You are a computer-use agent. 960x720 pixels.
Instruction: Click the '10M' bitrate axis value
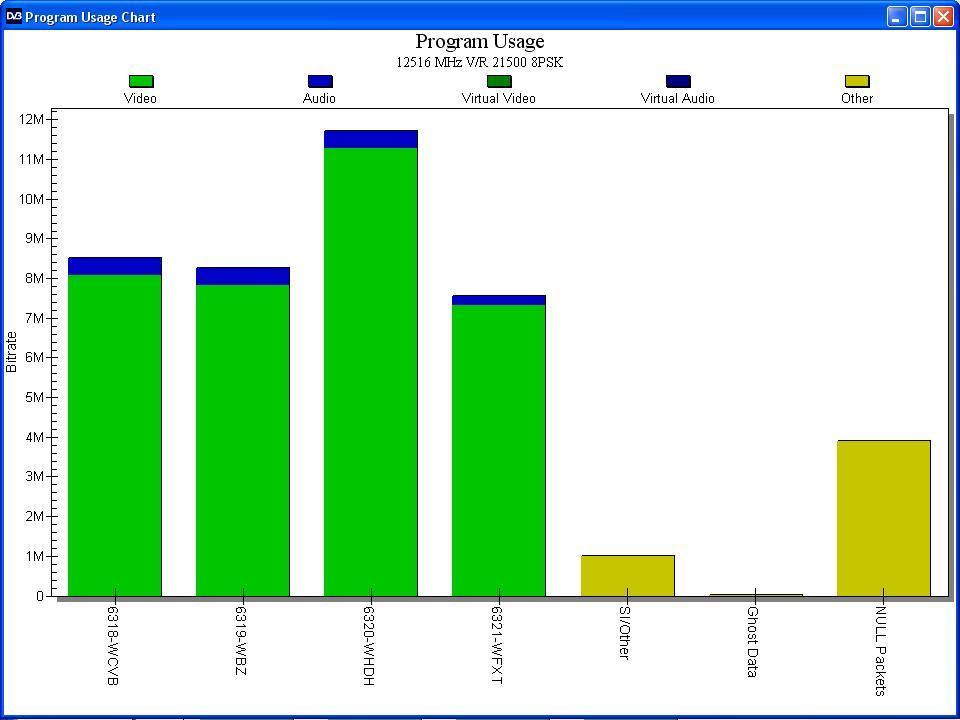32,199
